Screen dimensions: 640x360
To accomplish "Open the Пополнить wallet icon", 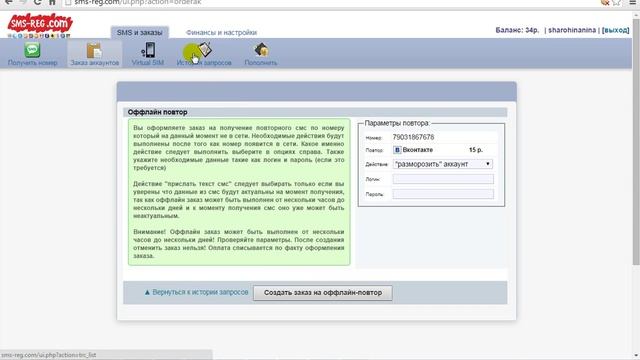I will tap(261, 50).
